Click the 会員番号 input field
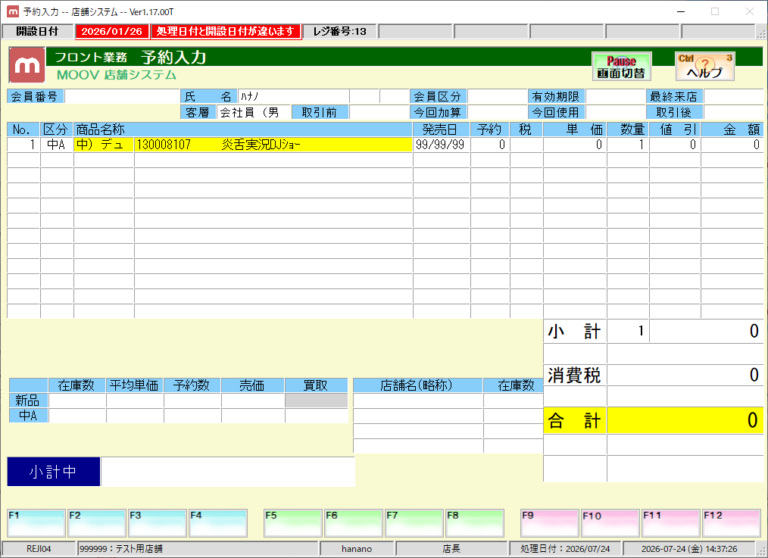The image size is (768, 558). (x=122, y=97)
